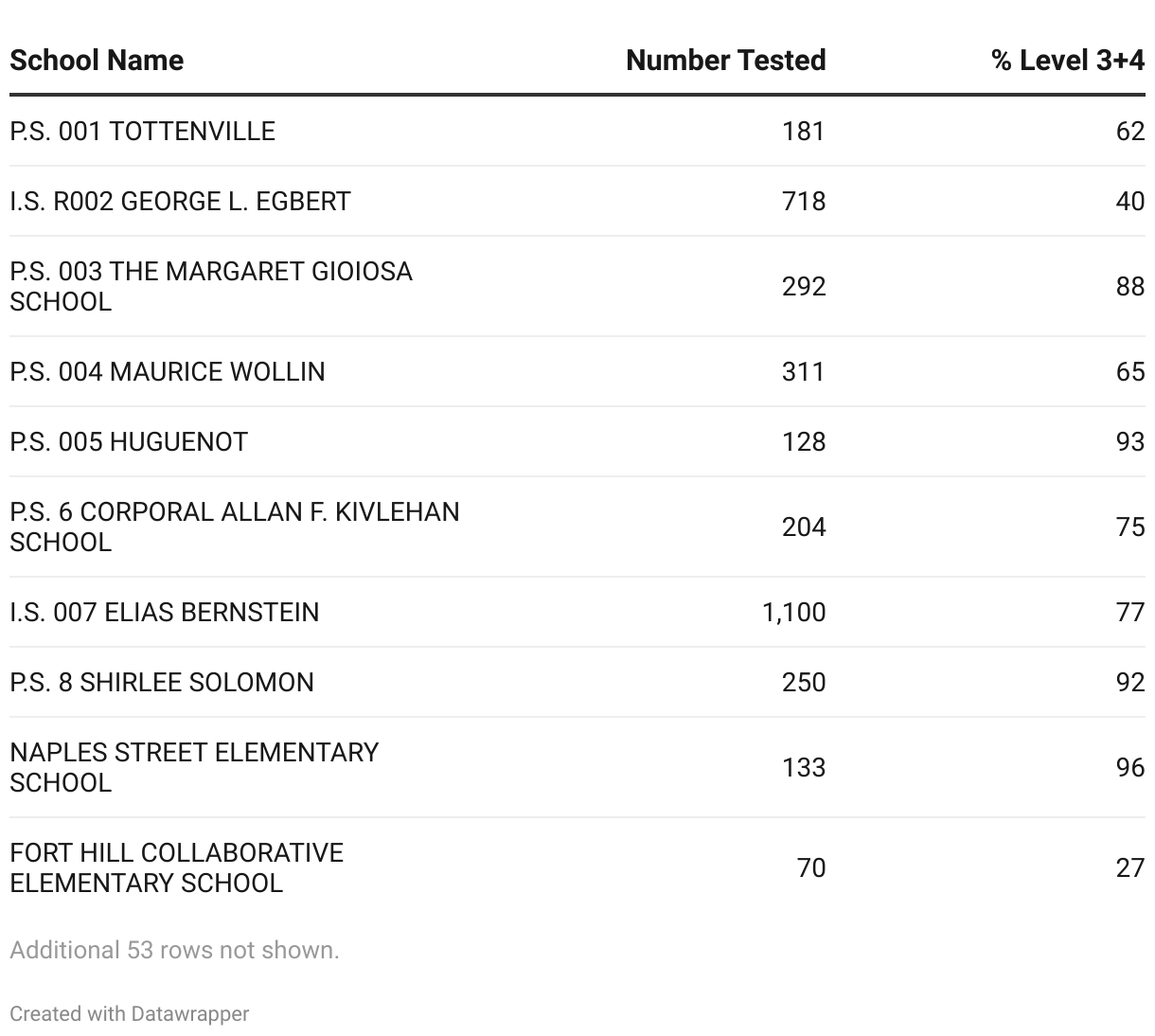The width and height of the screenshot is (1155, 1036).
Task: Click the 93 percent value for Huguenot
Action: [x=1130, y=441]
